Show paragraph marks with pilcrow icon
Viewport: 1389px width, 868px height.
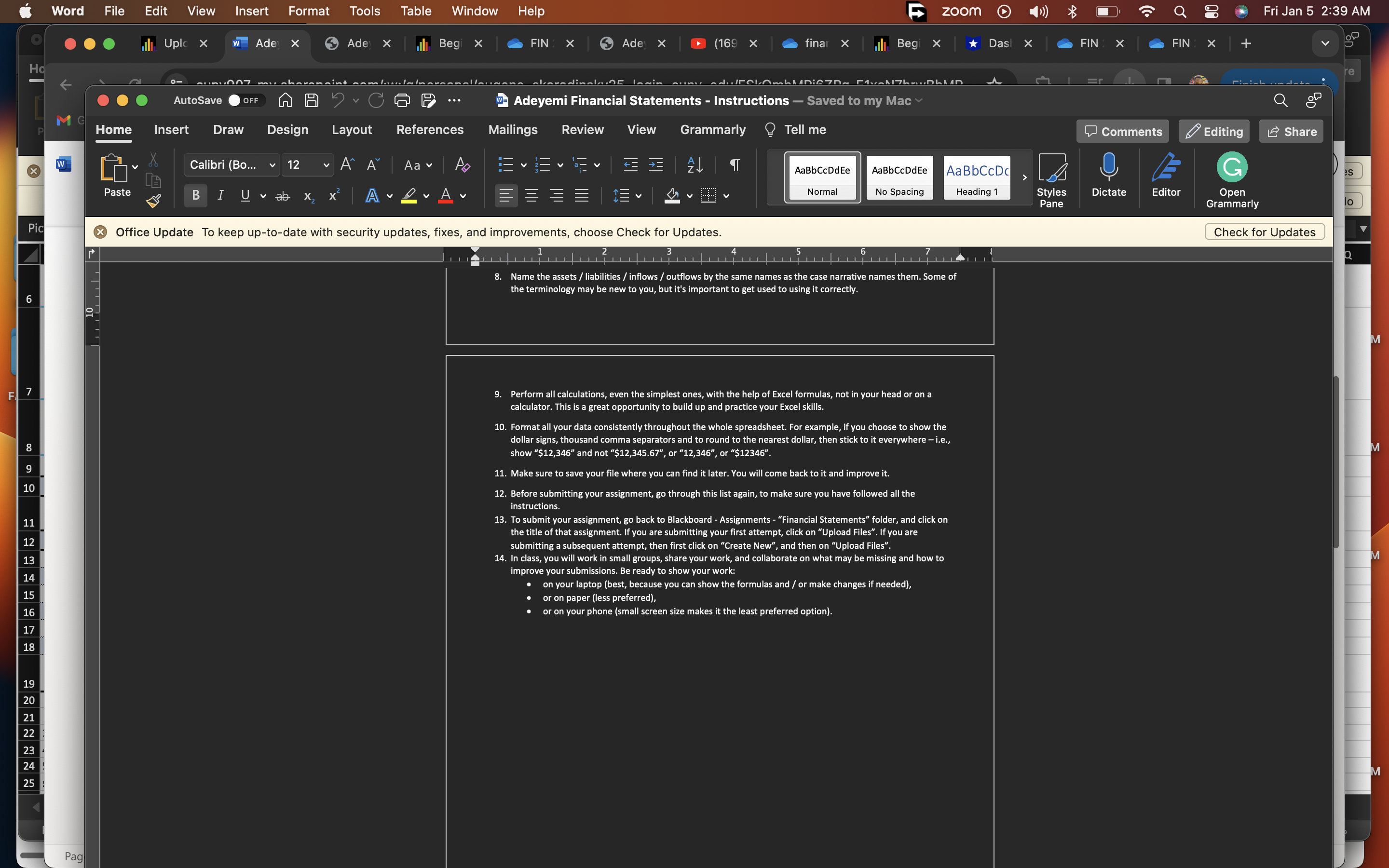(734, 165)
